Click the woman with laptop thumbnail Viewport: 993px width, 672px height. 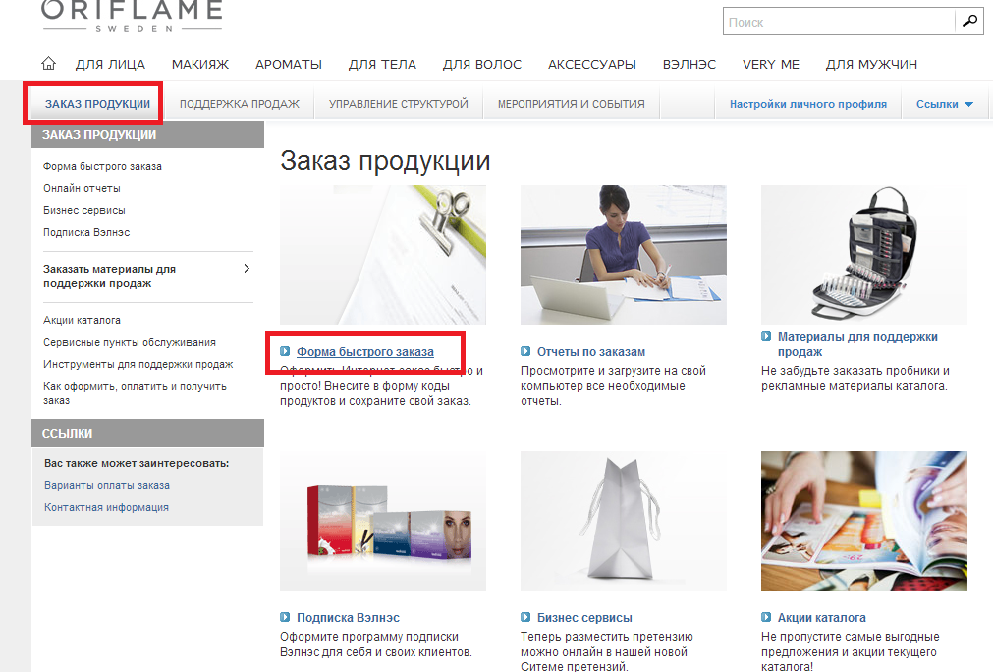[x=623, y=255]
